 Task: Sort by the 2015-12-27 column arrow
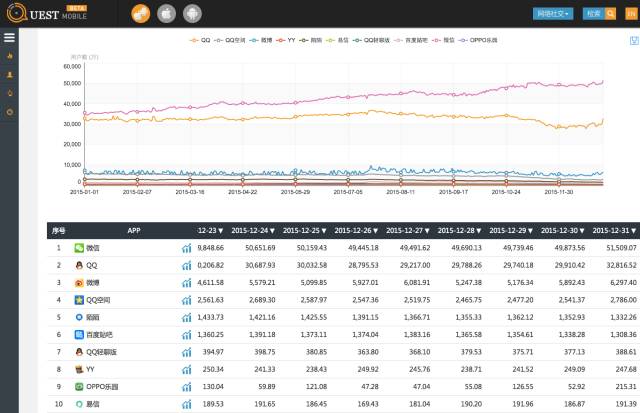coord(427,231)
